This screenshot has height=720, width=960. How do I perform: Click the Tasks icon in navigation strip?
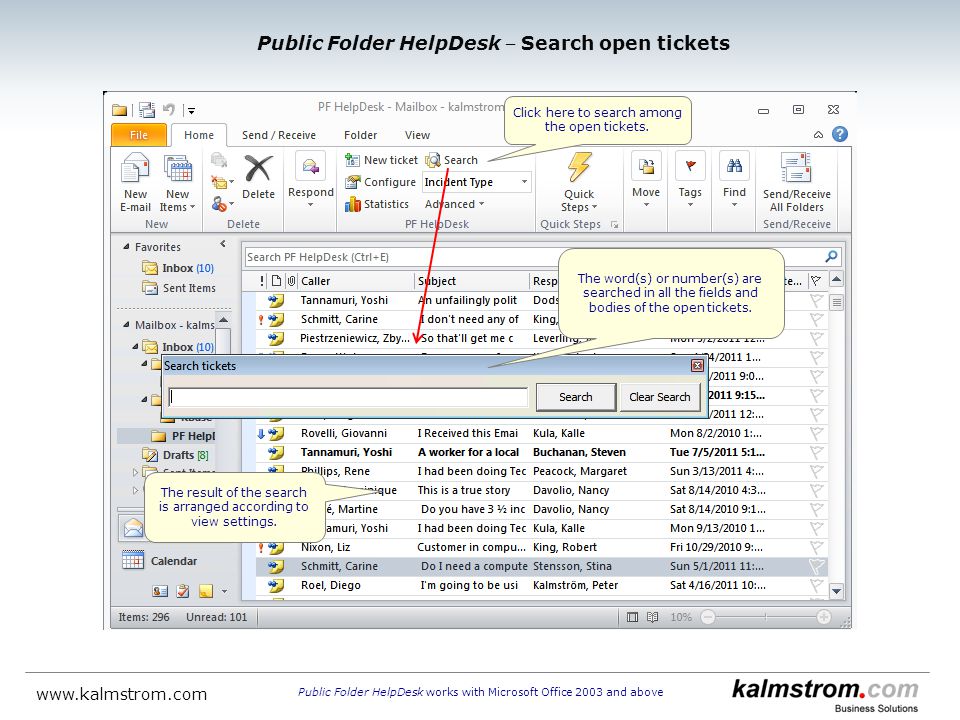[182, 591]
